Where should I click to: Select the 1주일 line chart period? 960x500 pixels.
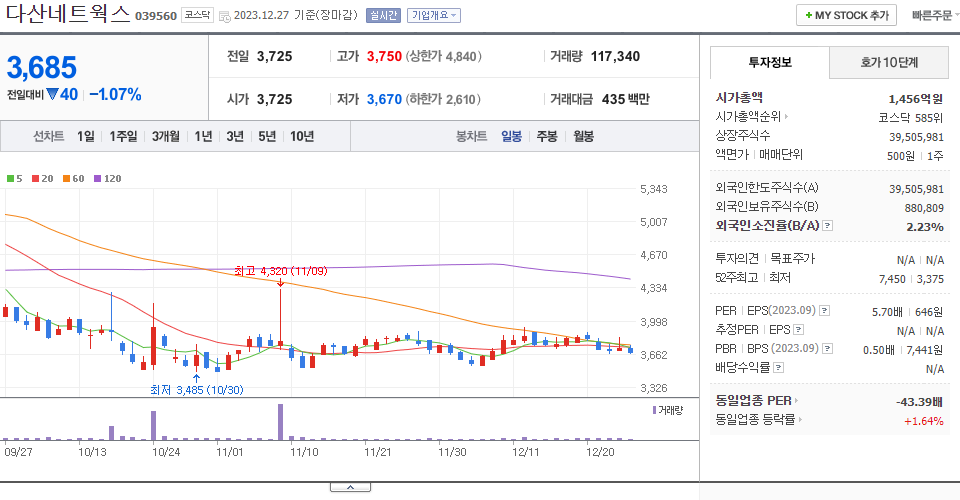pos(123,136)
